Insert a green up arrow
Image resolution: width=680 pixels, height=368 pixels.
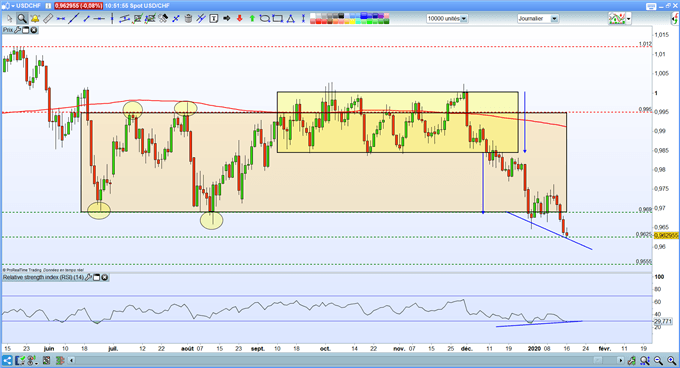252,19
